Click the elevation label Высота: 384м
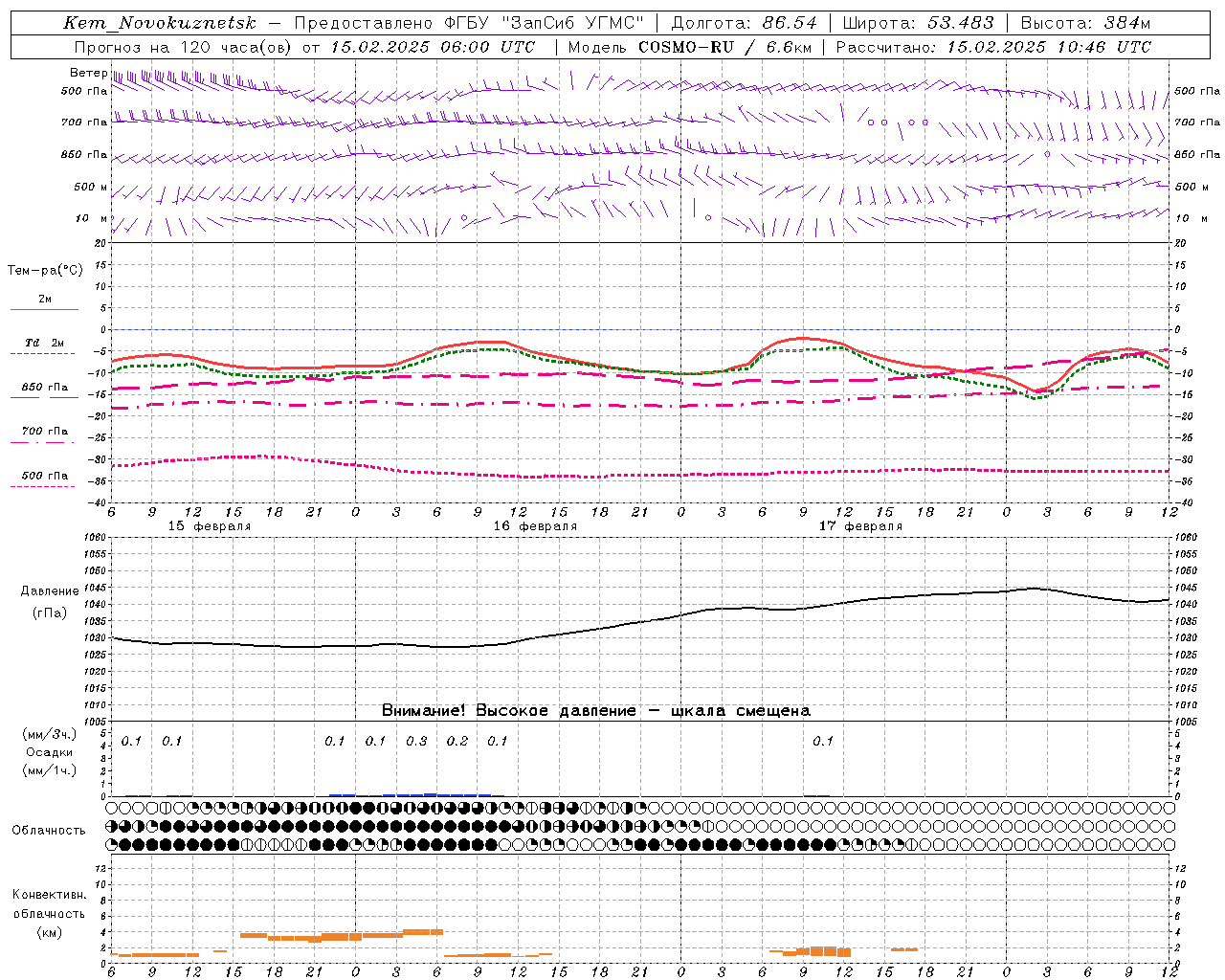 1085,23
